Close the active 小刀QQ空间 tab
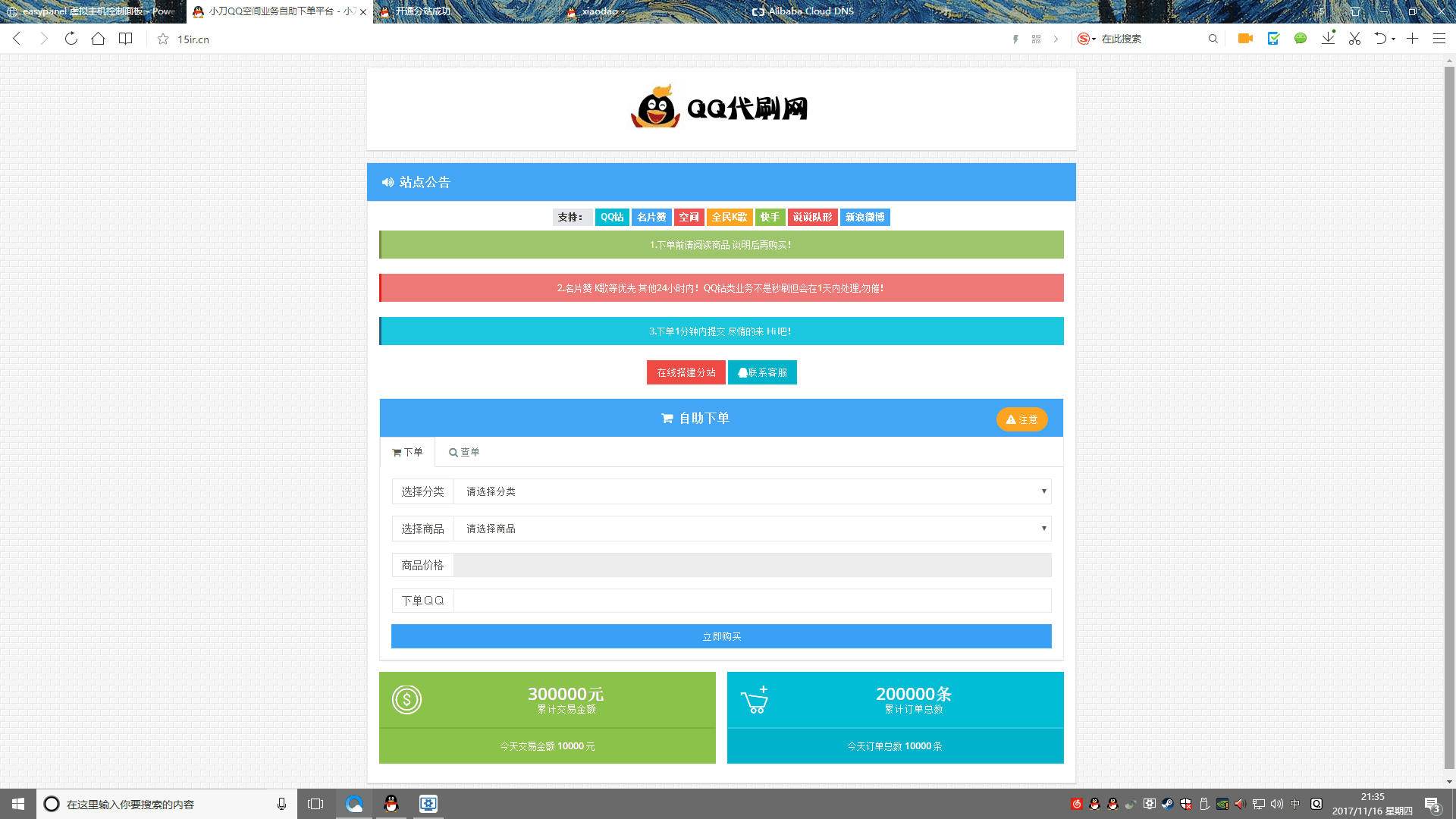This screenshot has height=819, width=1456. tap(363, 11)
